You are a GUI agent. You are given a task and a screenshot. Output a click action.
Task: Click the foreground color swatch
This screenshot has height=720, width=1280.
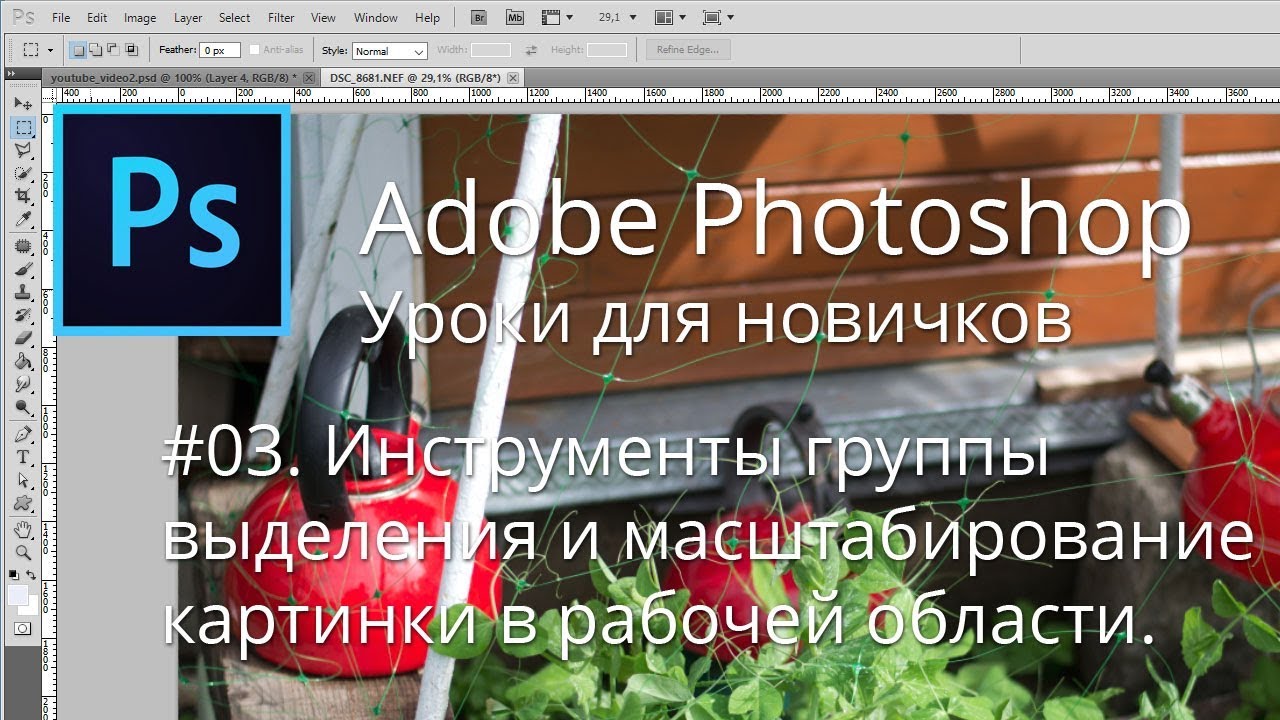click(x=18, y=595)
